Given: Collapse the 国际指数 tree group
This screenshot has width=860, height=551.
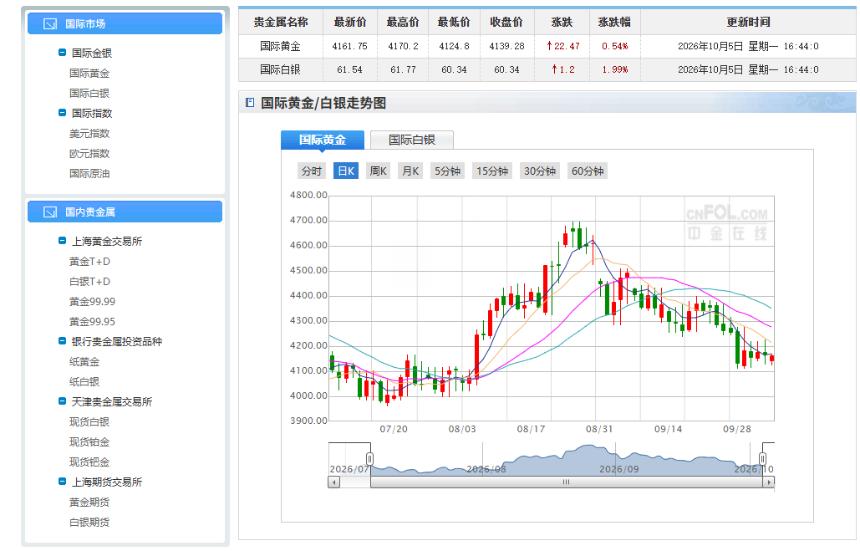Looking at the screenshot, I should coord(62,113).
